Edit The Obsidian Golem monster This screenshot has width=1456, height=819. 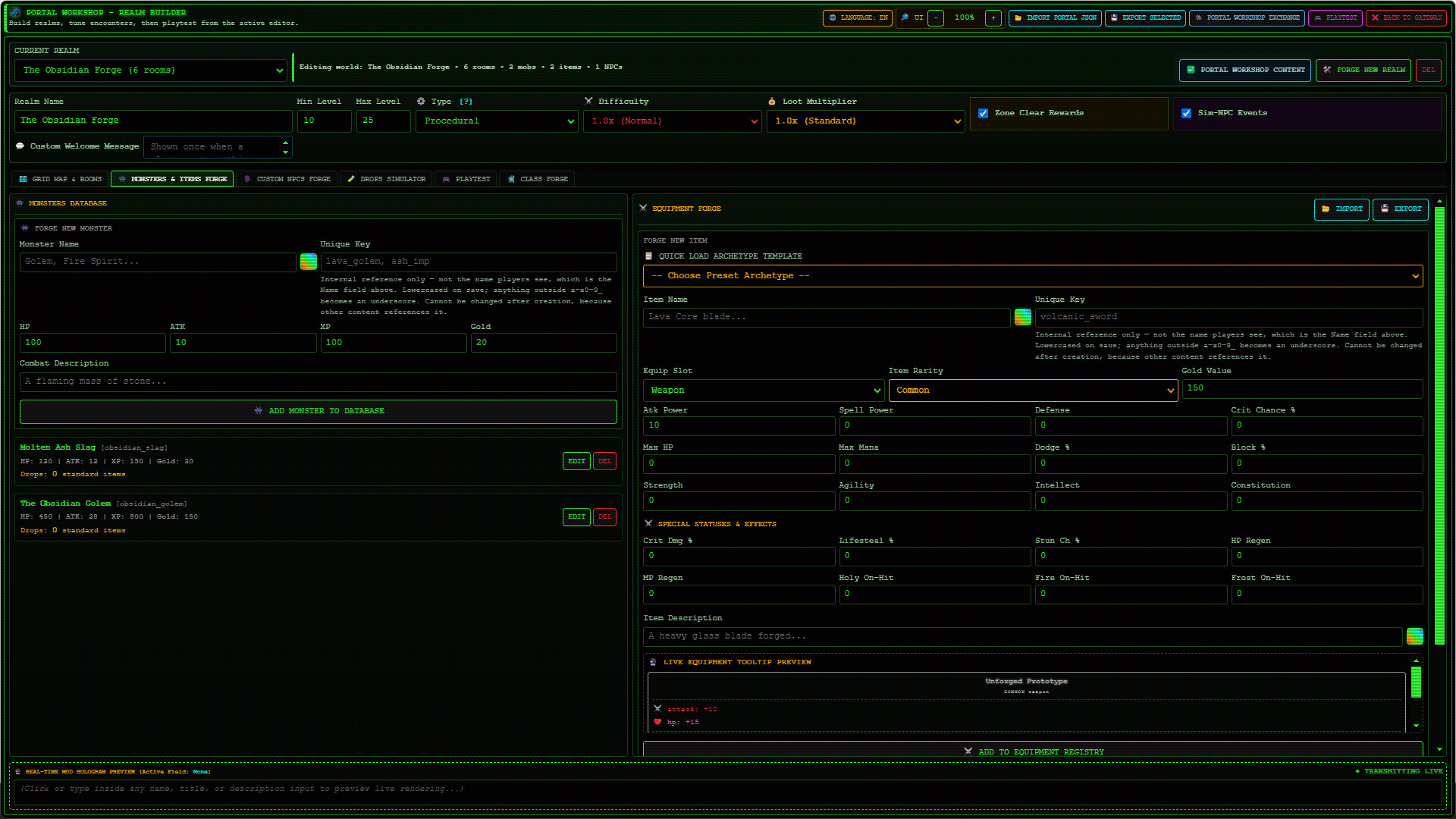576,517
